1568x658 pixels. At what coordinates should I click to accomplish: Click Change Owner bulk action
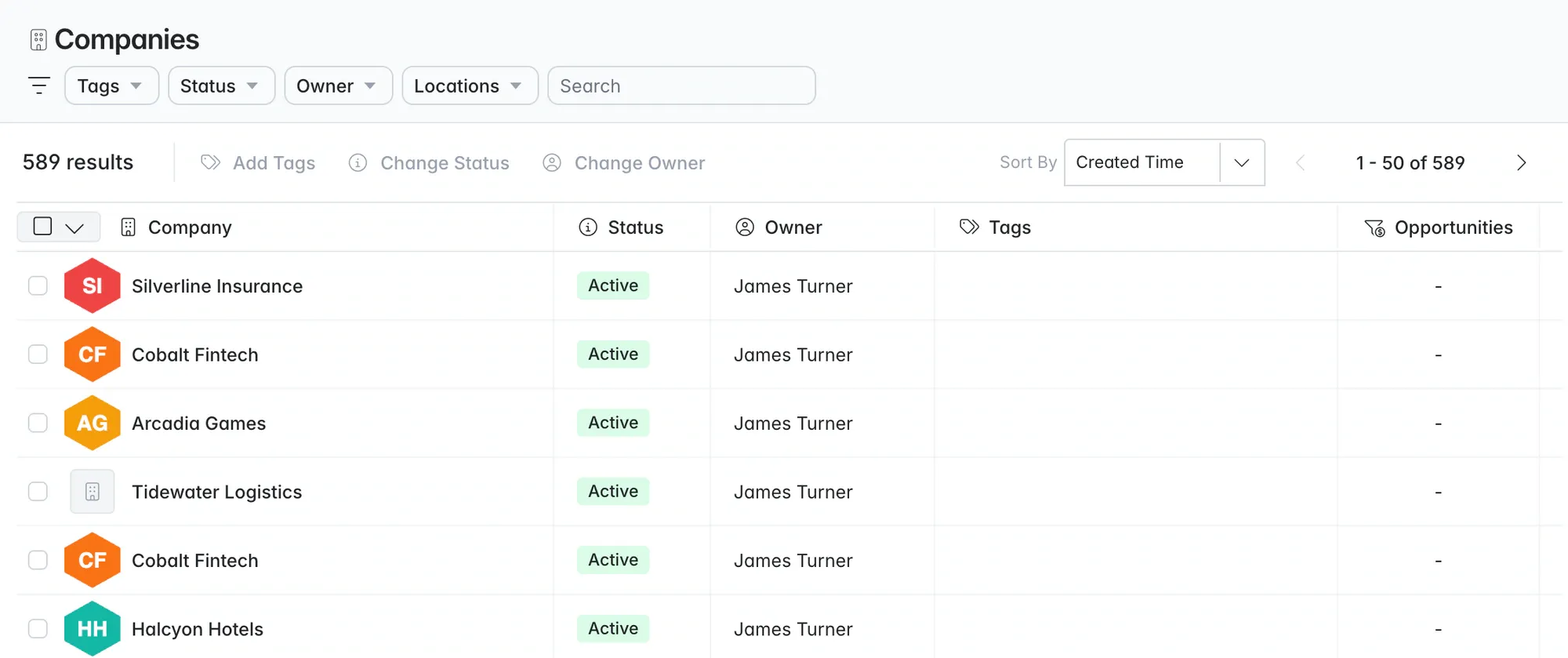(x=624, y=162)
